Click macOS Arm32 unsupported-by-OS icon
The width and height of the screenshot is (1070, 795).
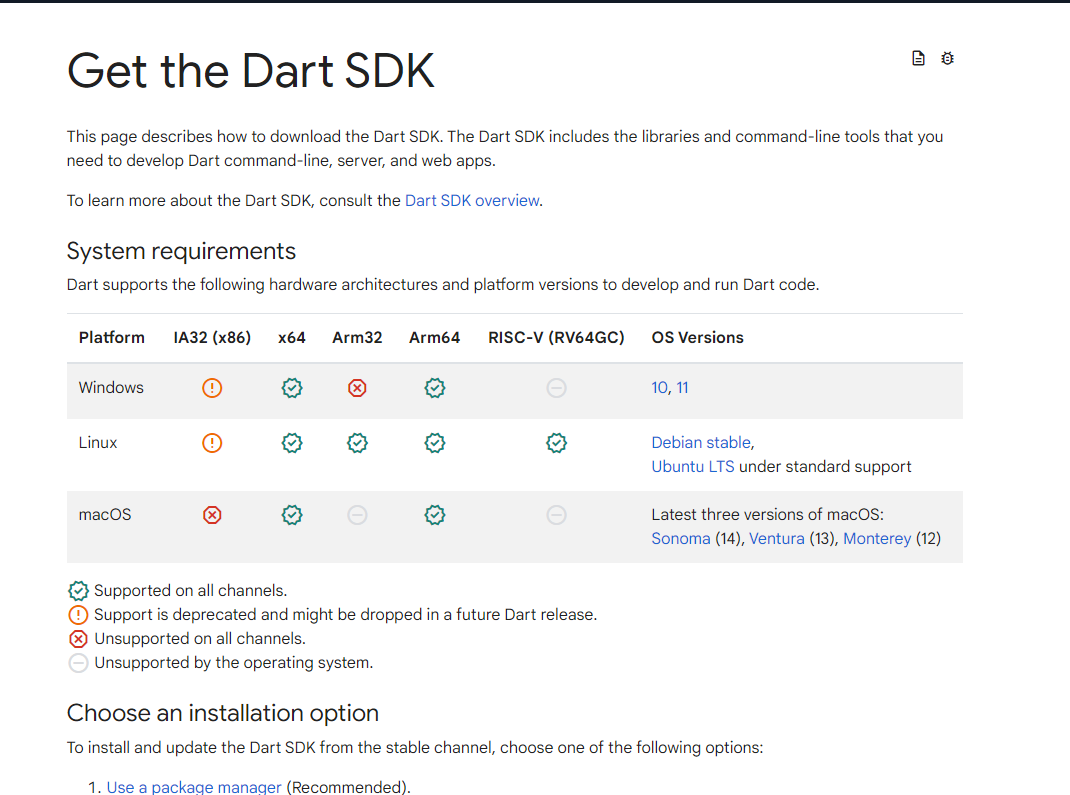pos(358,515)
